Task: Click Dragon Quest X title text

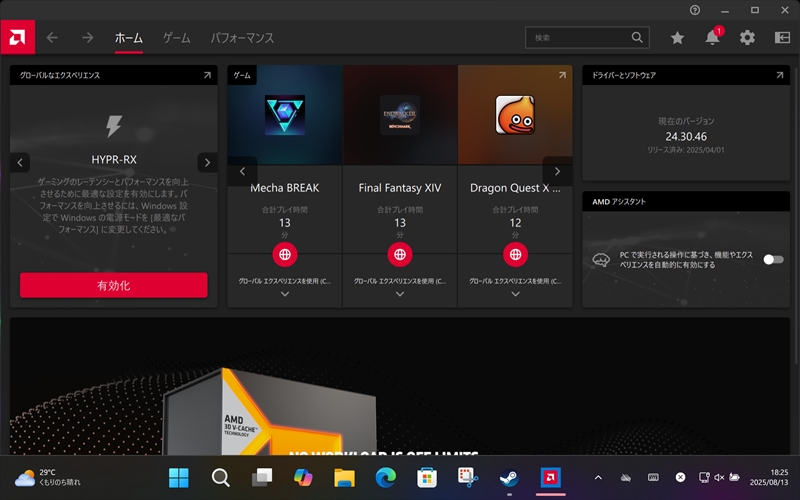Action: click(515, 188)
